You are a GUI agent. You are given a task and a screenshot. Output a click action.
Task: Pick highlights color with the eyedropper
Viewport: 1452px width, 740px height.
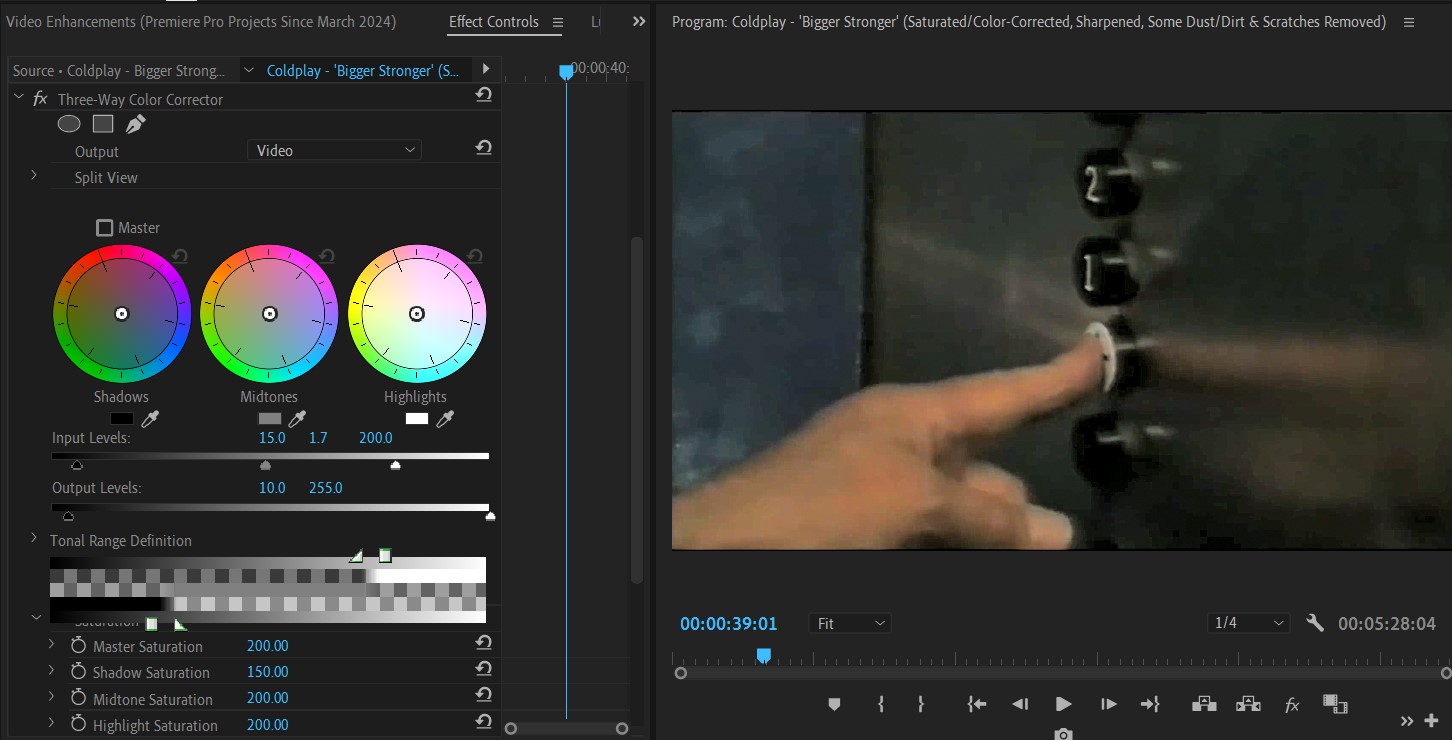(445, 418)
